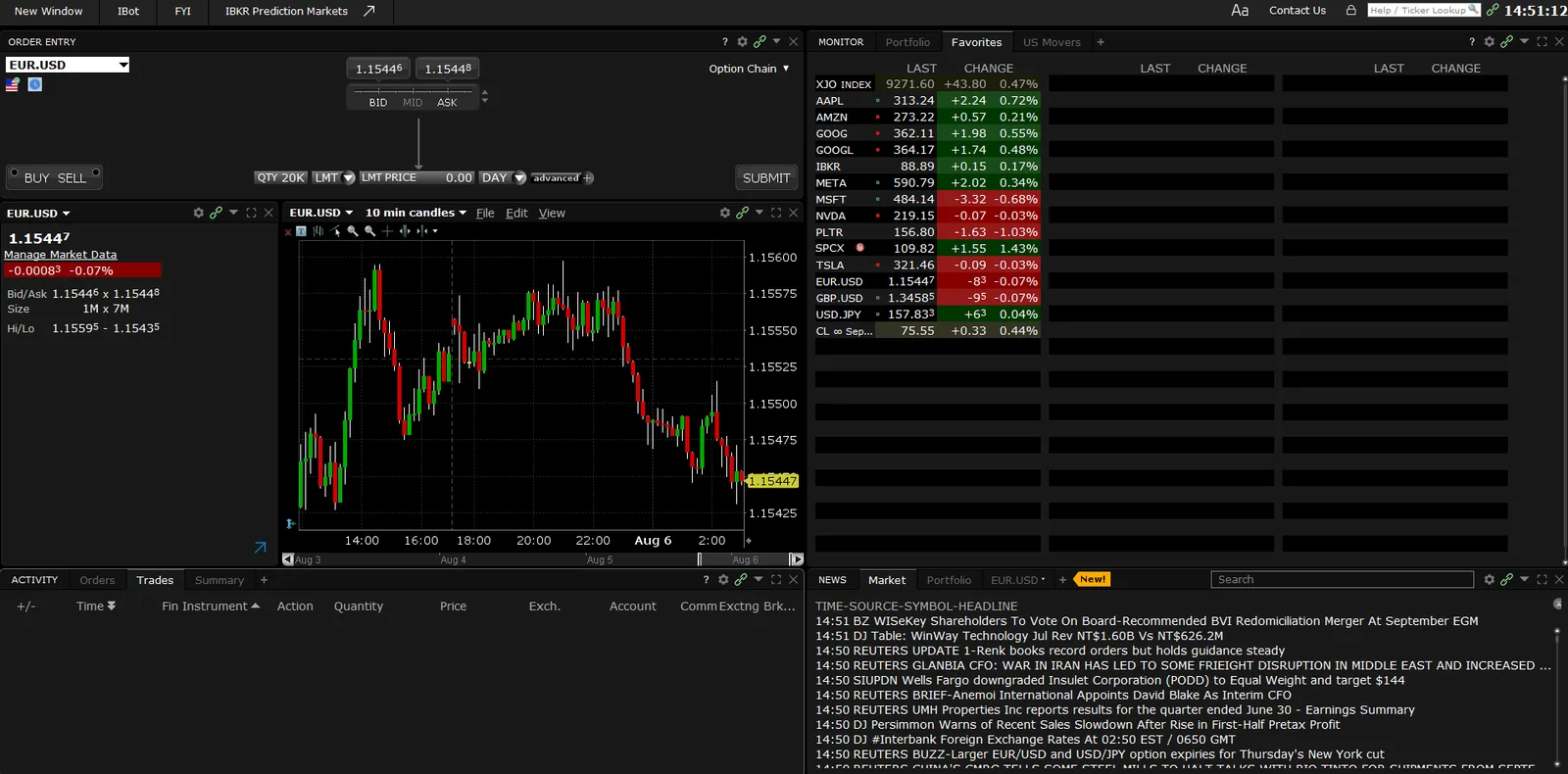Open Order Entry help question mark
The image size is (1568, 774).
(725, 42)
